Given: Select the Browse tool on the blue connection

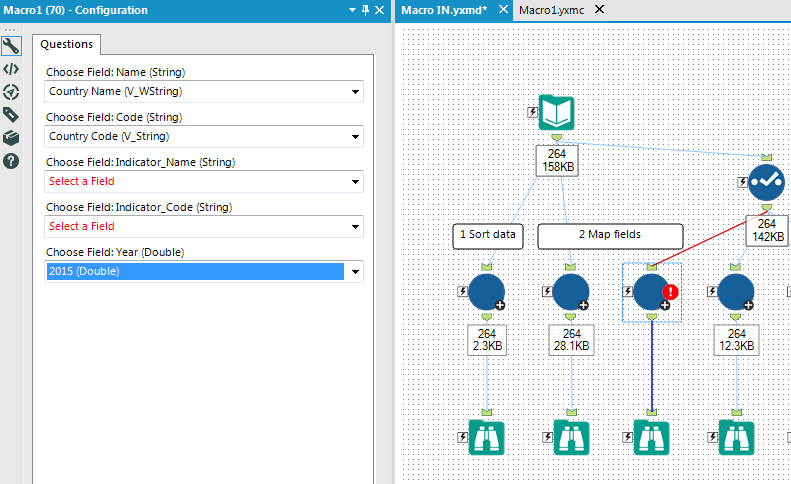Looking at the screenshot, I should click(652, 438).
